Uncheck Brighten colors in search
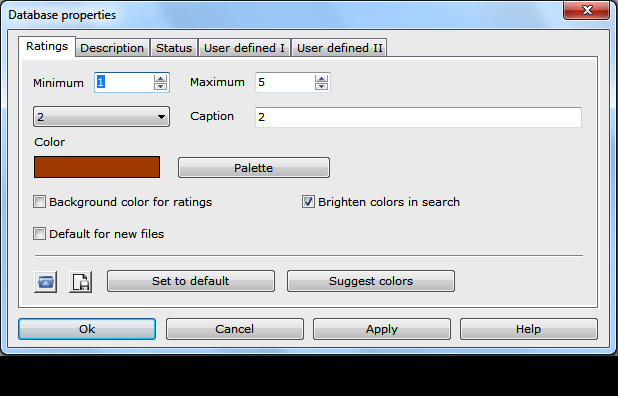The image size is (618, 396). pos(308,202)
